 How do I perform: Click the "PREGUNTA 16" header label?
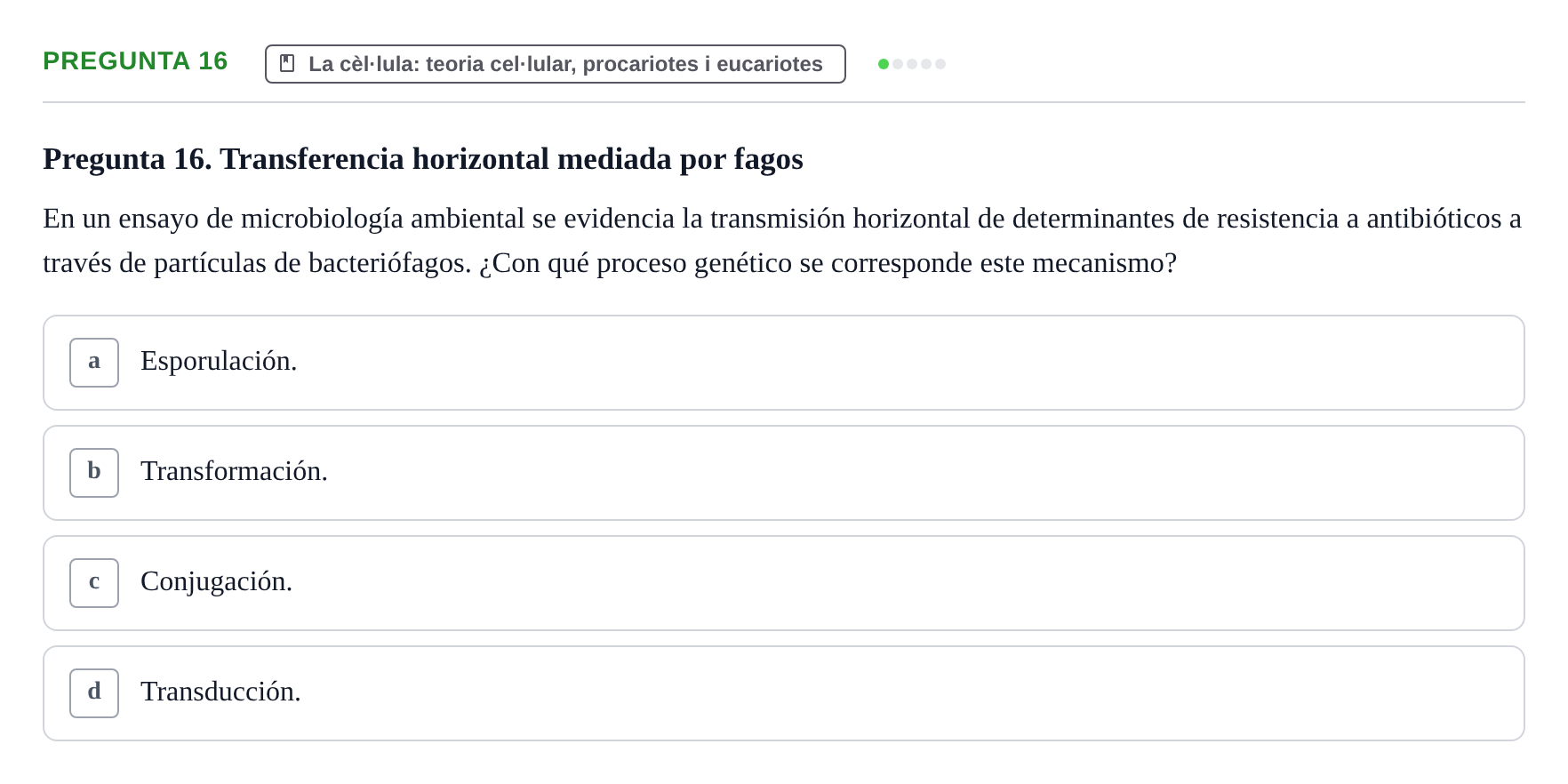click(x=135, y=61)
